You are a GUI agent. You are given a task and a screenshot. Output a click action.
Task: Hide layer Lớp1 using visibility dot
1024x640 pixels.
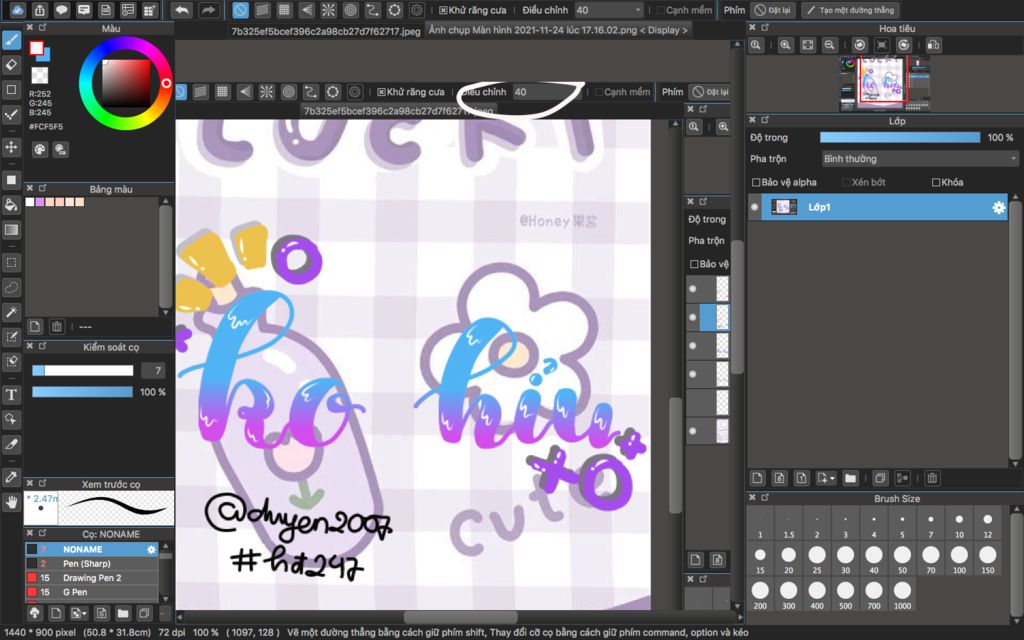(755, 207)
